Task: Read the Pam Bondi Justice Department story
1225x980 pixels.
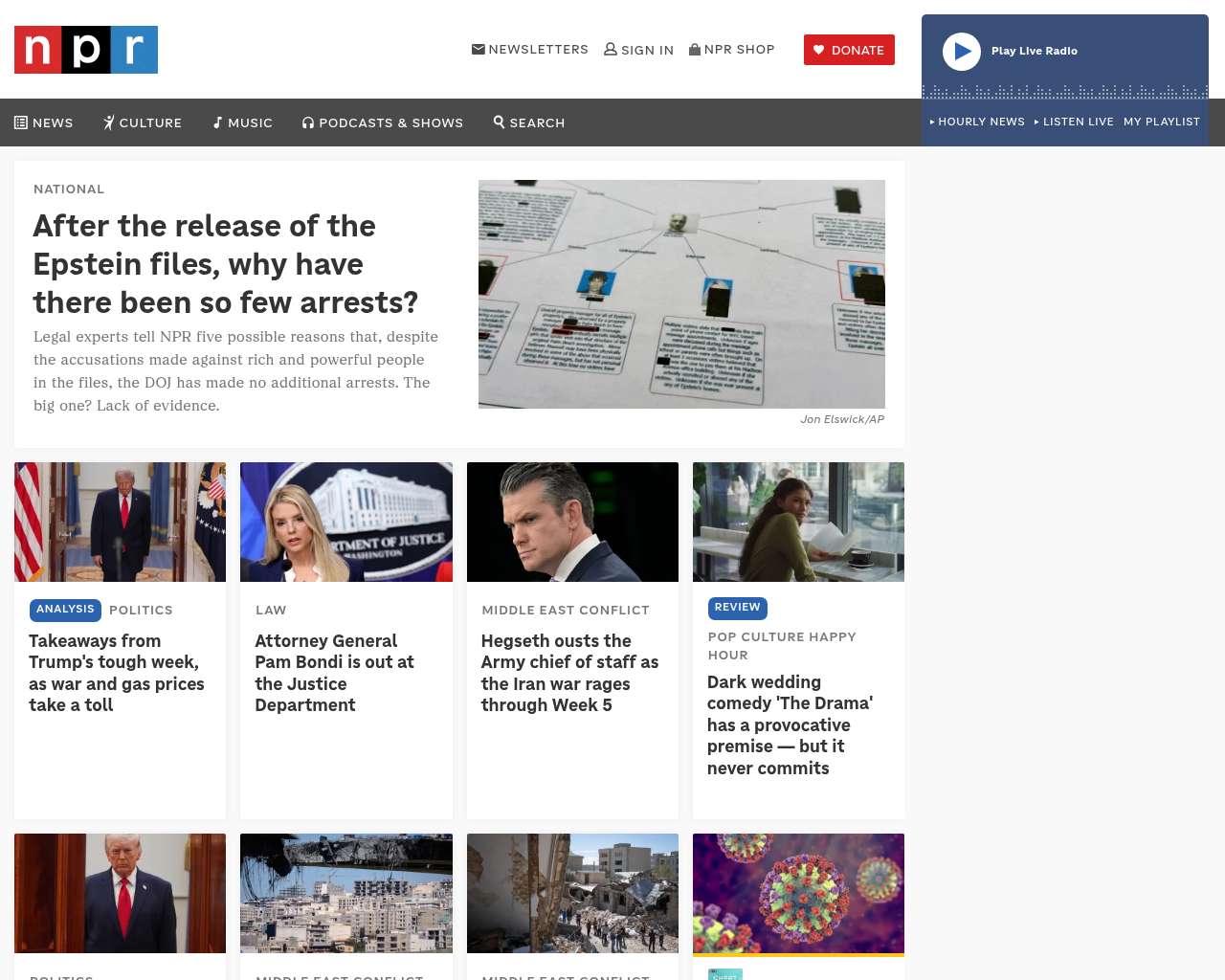Action: pyautogui.click(x=334, y=673)
